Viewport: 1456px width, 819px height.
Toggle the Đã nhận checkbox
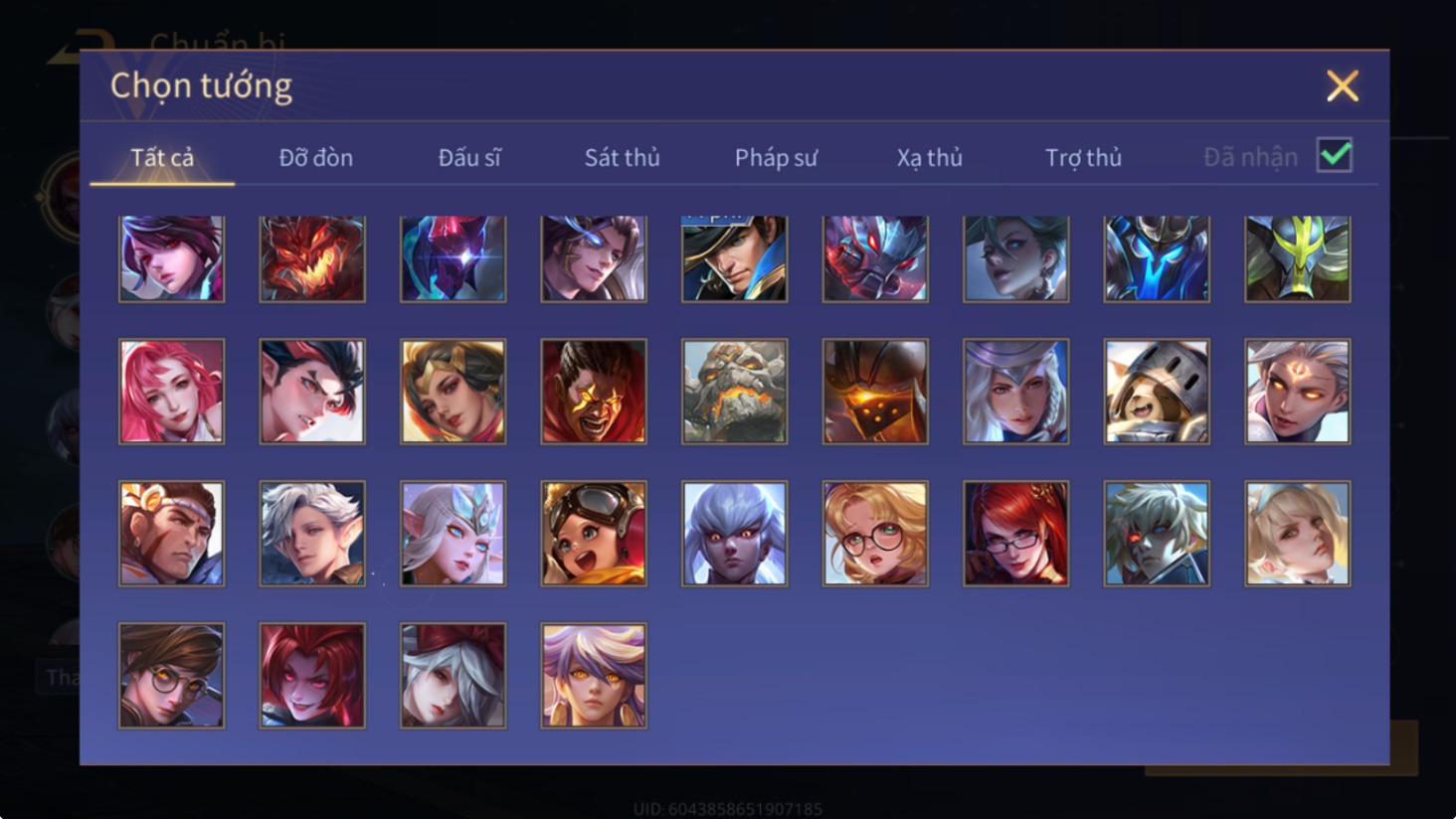[1334, 156]
